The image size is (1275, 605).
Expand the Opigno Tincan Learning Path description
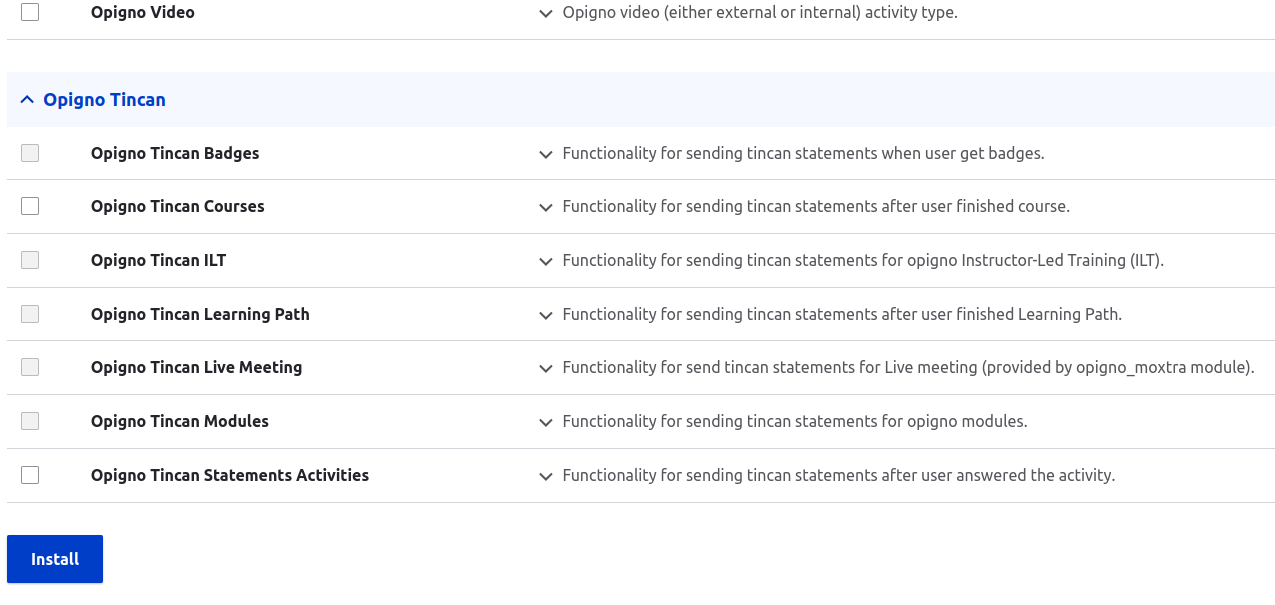coord(545,315)
